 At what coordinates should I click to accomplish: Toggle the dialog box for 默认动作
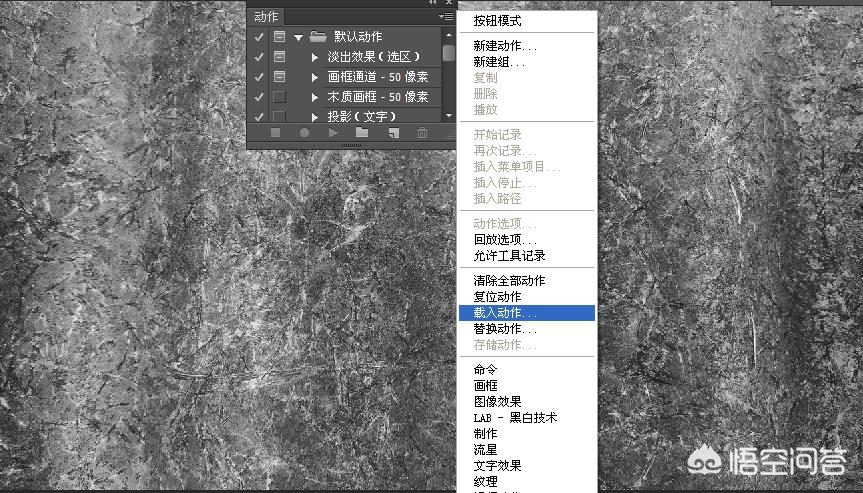280,37
